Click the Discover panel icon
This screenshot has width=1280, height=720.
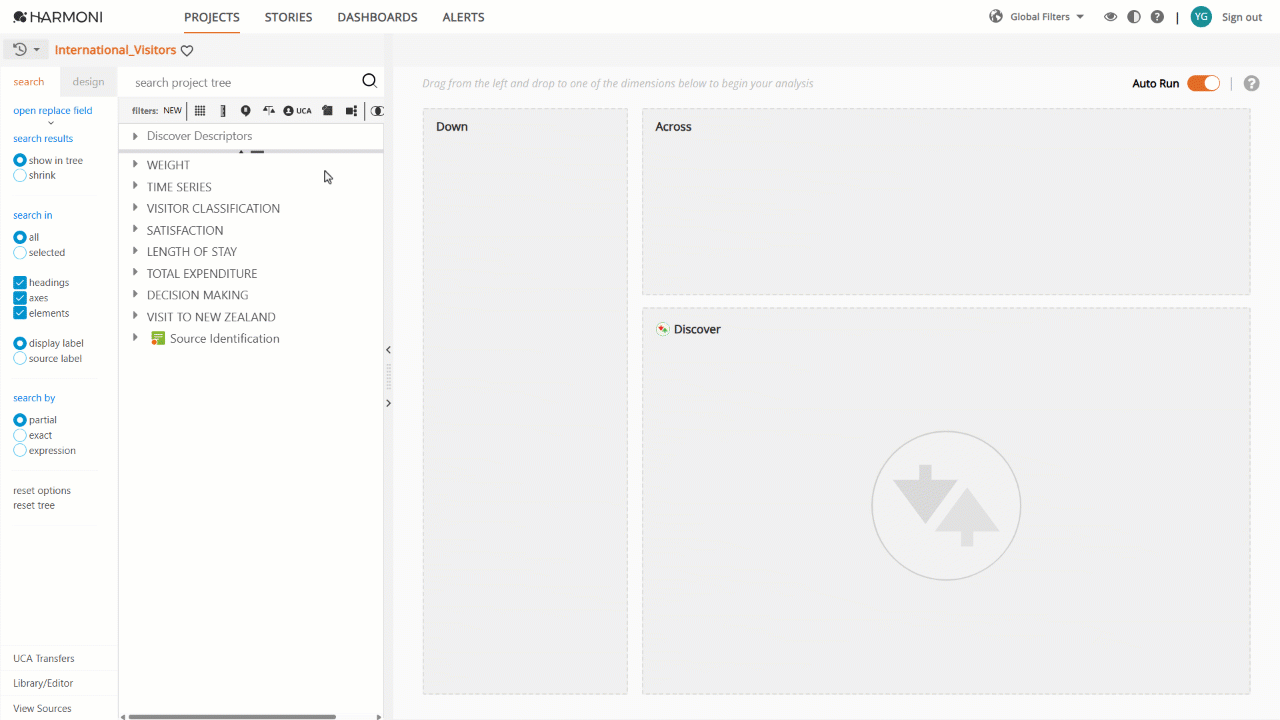(x=662, y=329)
